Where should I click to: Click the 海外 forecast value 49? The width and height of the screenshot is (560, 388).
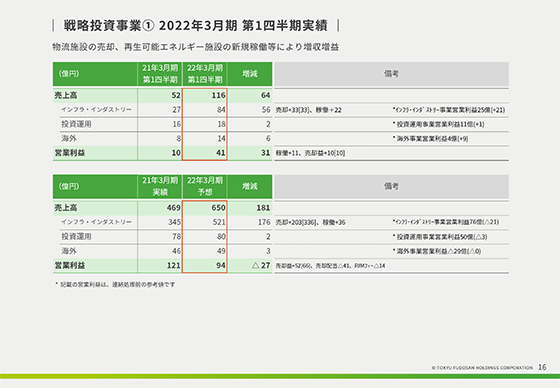tap(221, 251)
